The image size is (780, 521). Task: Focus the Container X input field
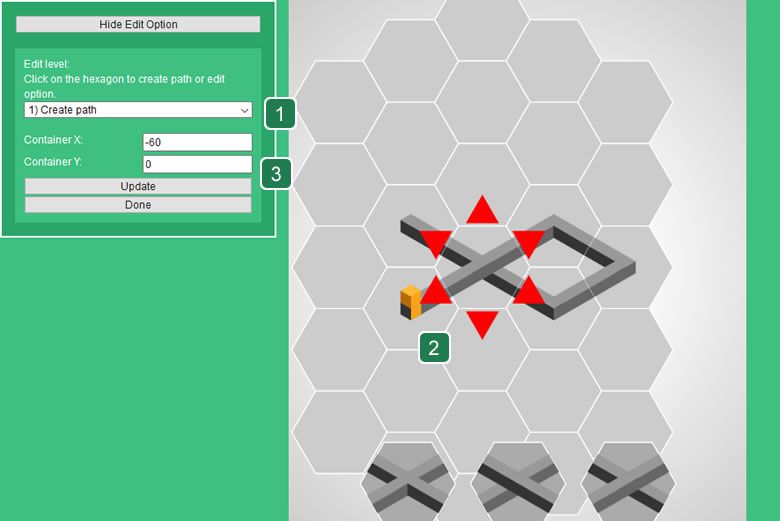coord(197,142)
